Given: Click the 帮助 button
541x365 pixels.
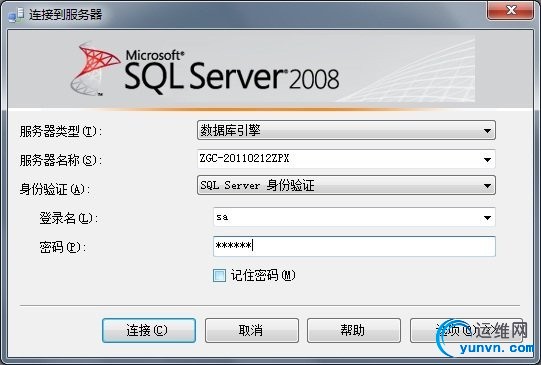Looking at the screenshot, I should (x=354, y=331).
